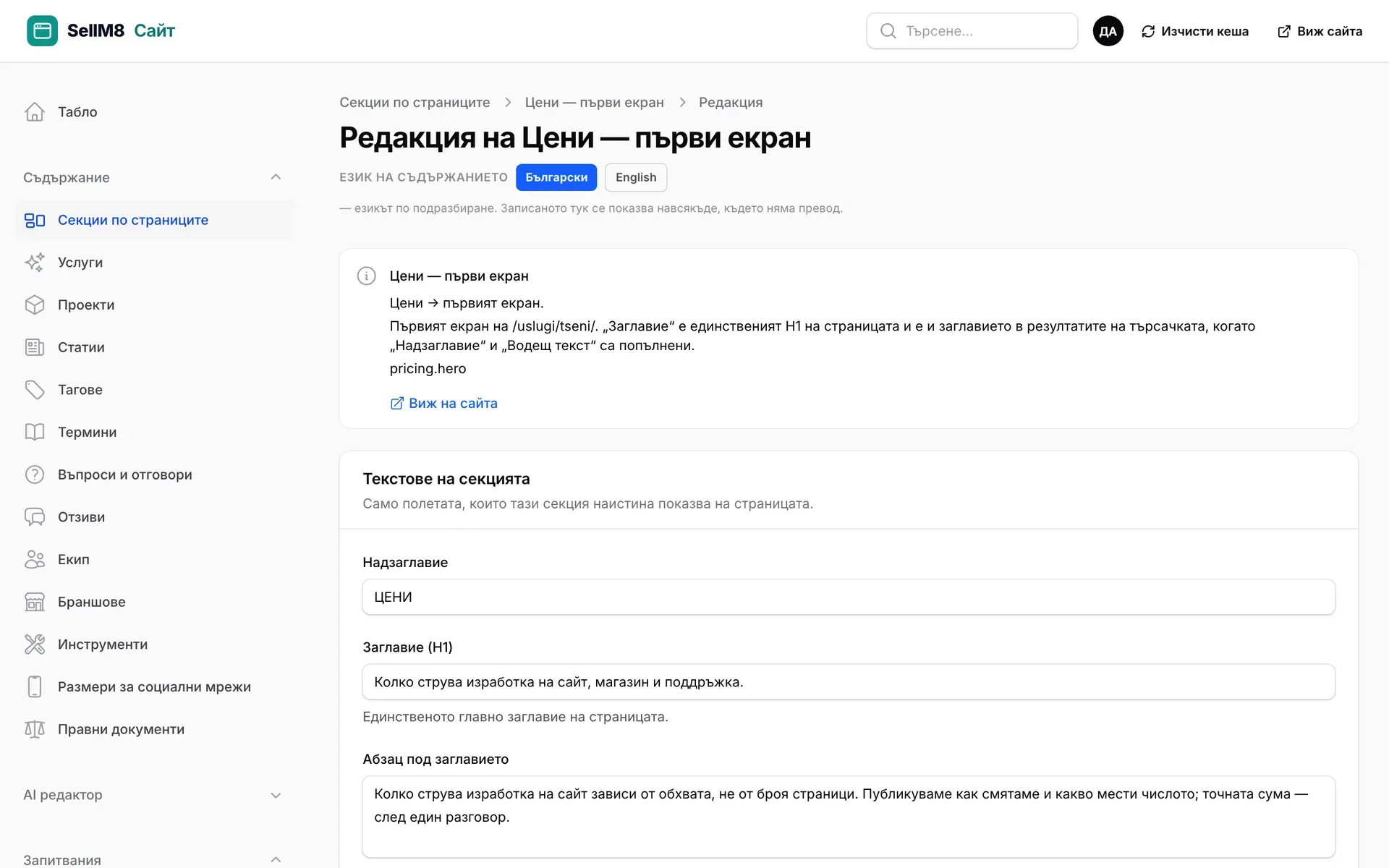Expand the AI редактор sidebar group

[276, 795]
